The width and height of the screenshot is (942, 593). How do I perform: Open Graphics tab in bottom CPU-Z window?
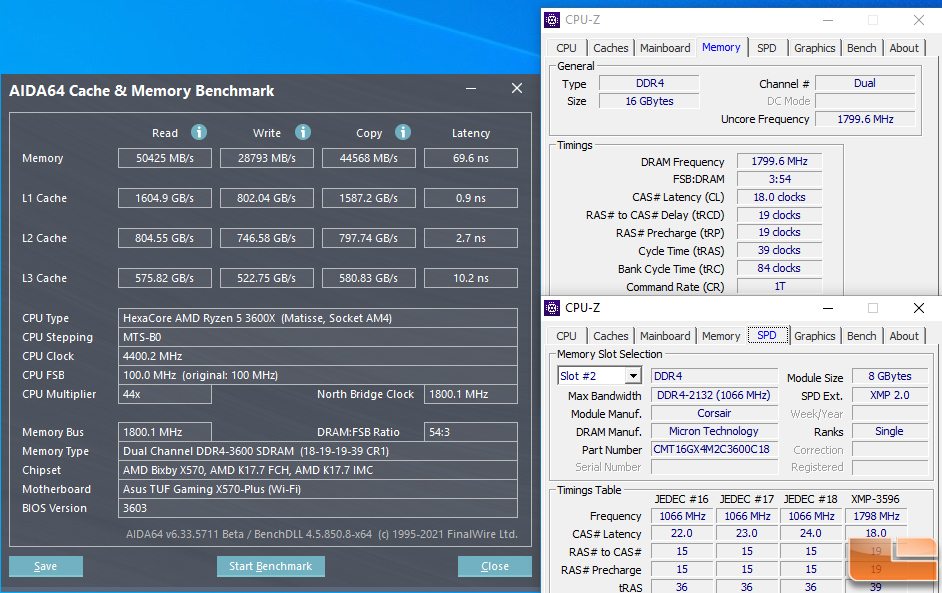pyautogui.click(x=815, y=336)
